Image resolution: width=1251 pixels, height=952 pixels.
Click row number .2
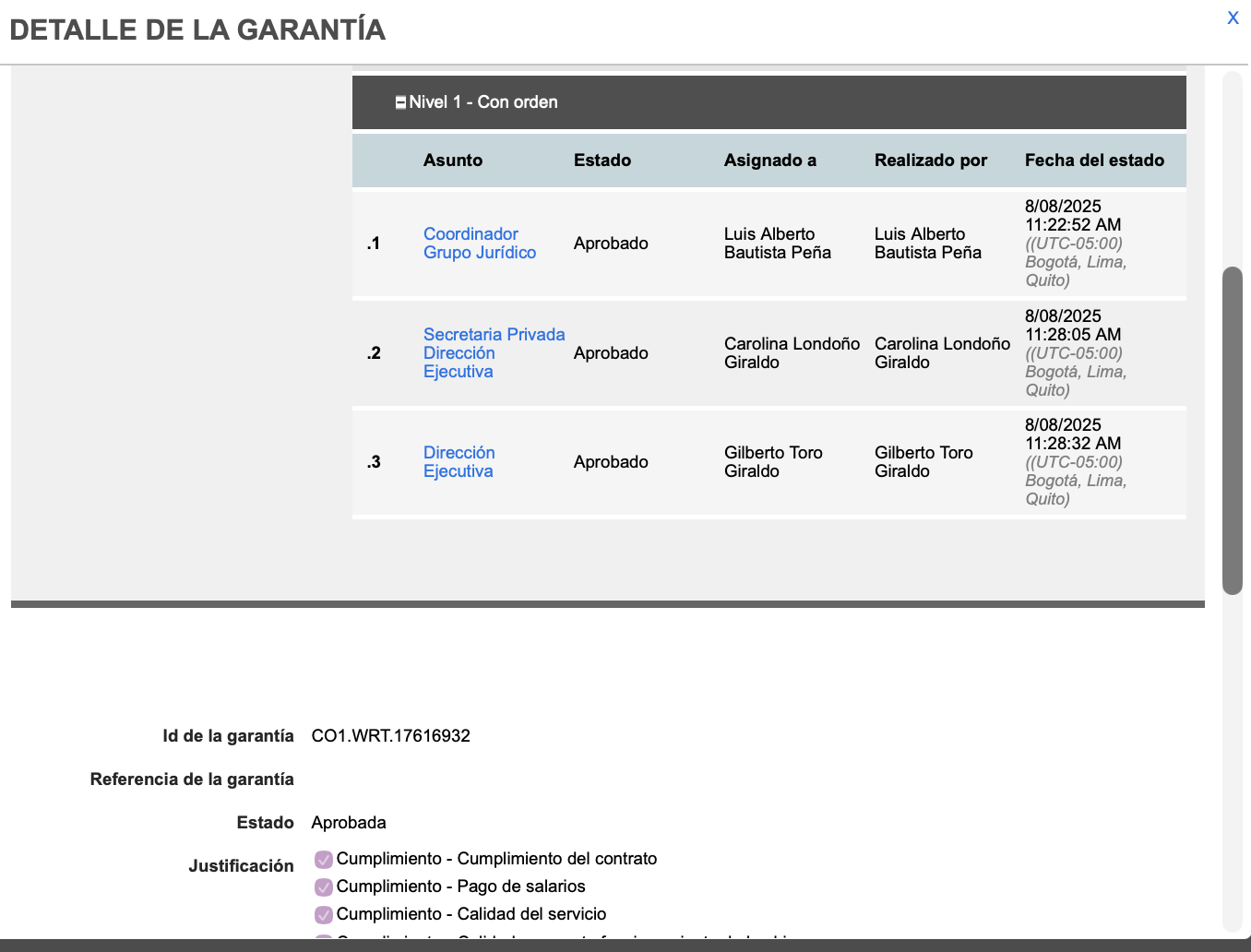point(374,353)
